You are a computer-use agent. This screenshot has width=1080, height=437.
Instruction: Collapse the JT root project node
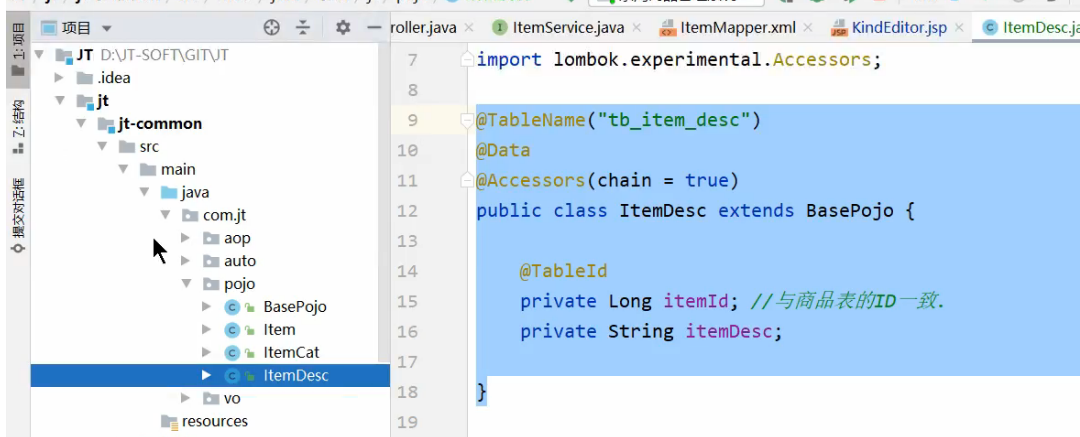[x=39, y=54]
